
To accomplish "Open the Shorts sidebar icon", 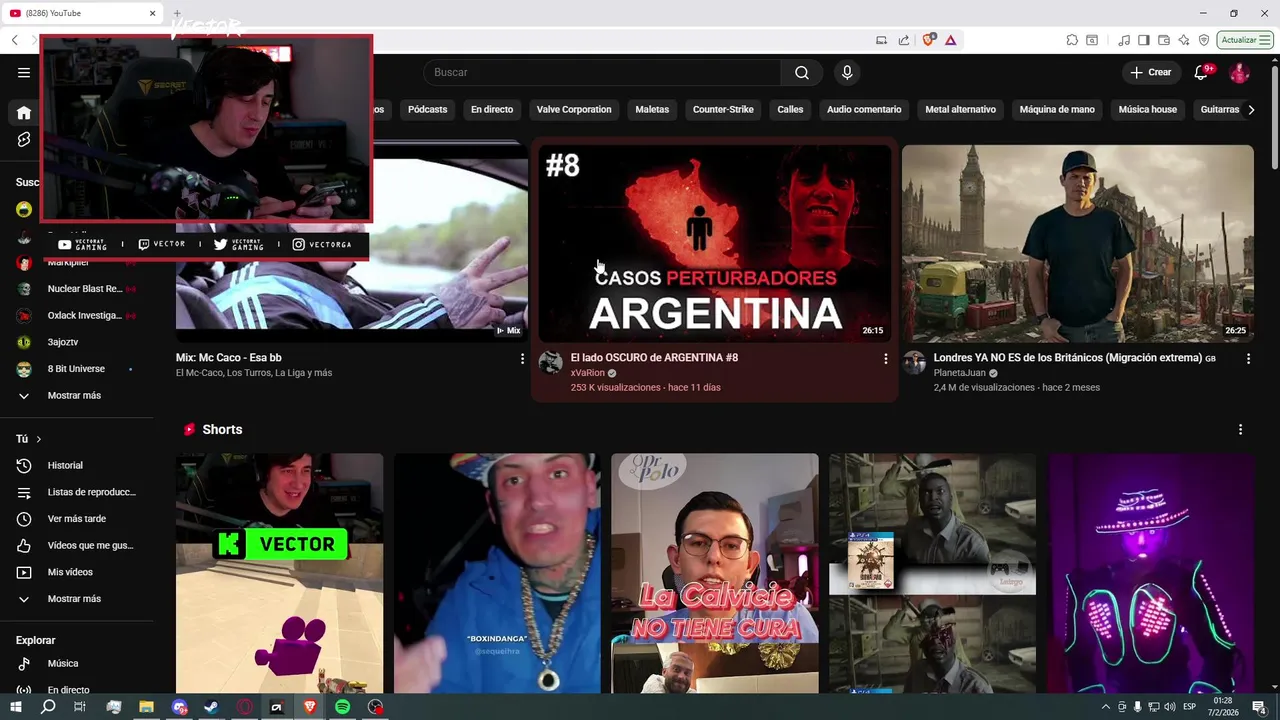I will coord(24,140).
